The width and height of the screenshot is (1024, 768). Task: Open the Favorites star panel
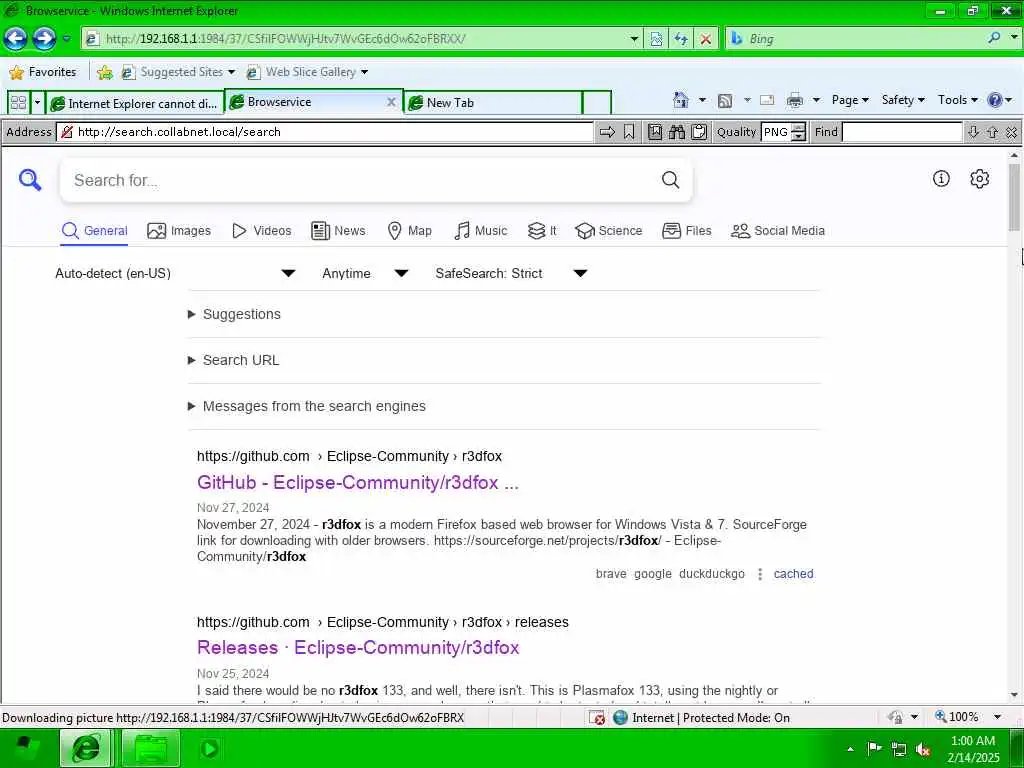point(44,72)
